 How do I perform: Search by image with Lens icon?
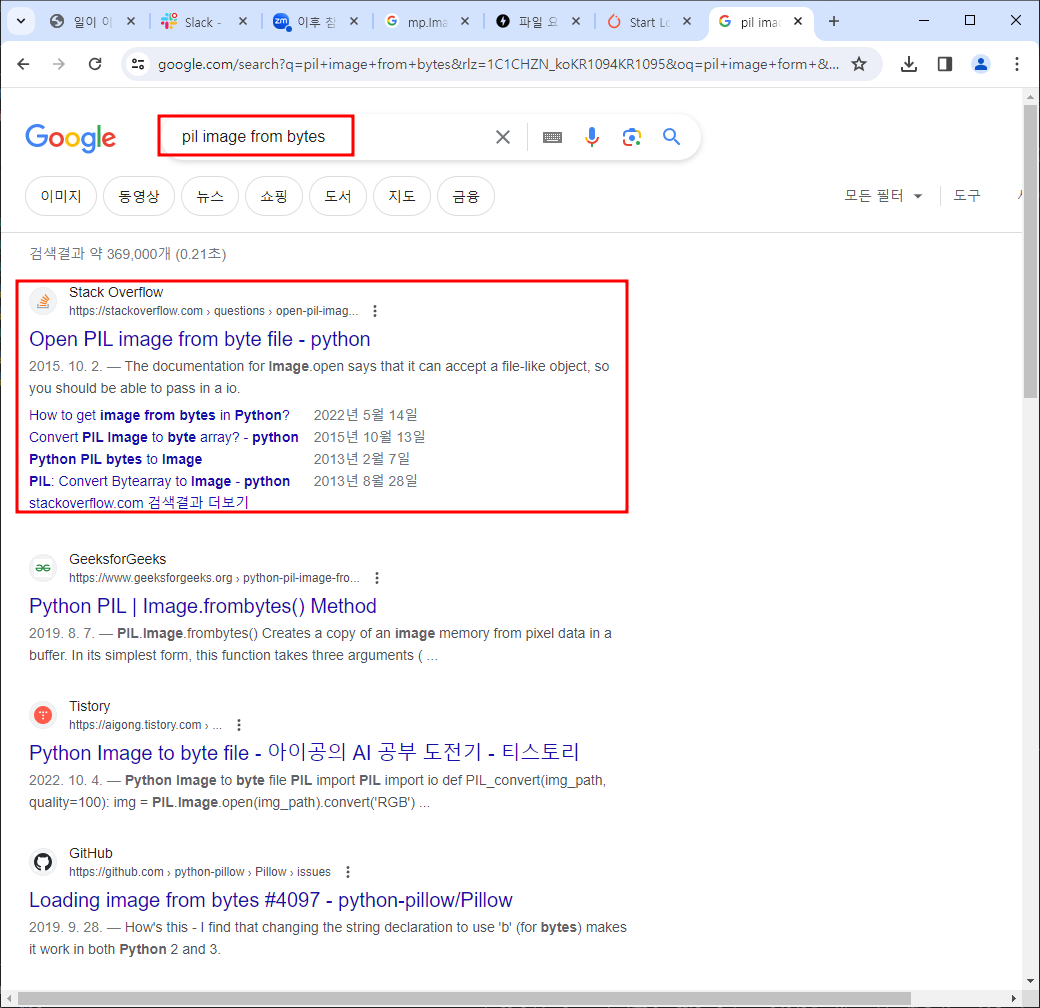(x=631, y=137)
